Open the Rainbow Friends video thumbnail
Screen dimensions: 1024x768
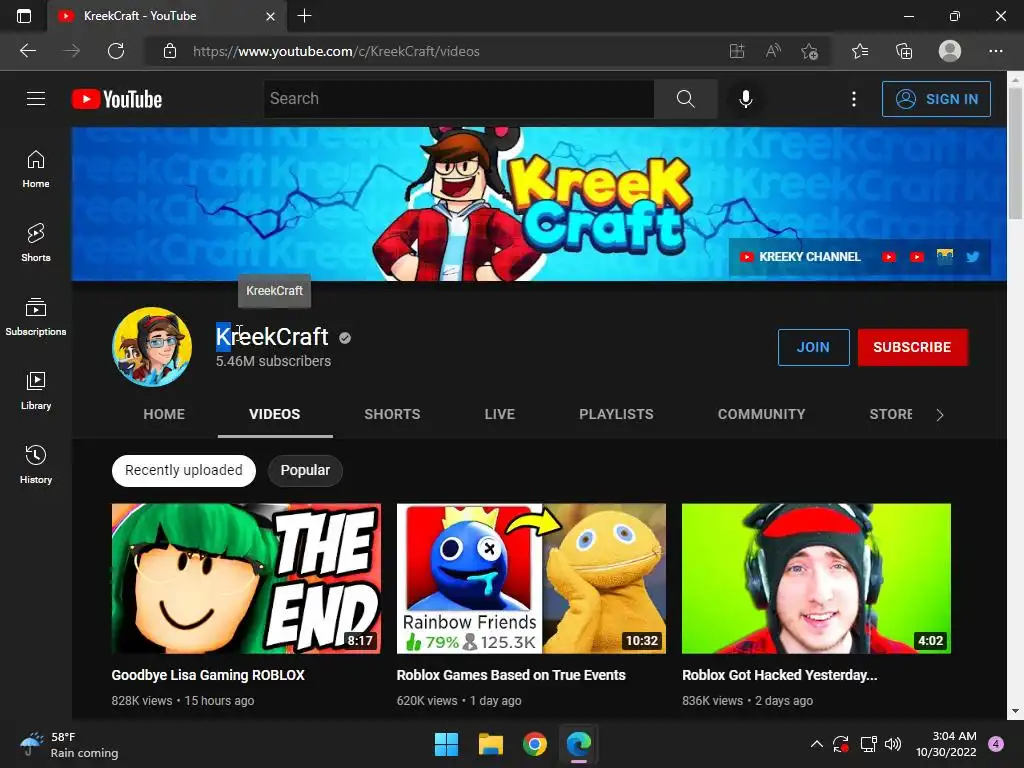click(531, 578)
